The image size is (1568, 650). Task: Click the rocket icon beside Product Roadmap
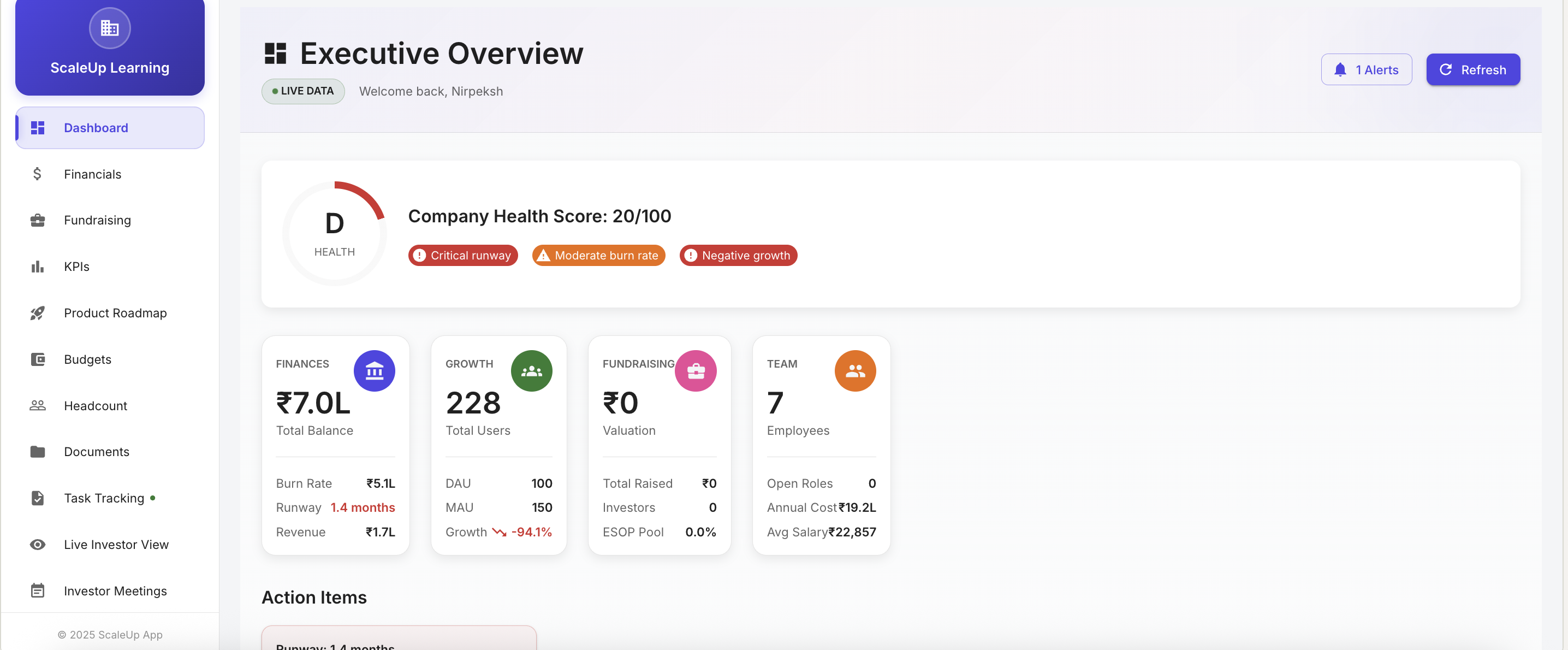coord(38,313)
